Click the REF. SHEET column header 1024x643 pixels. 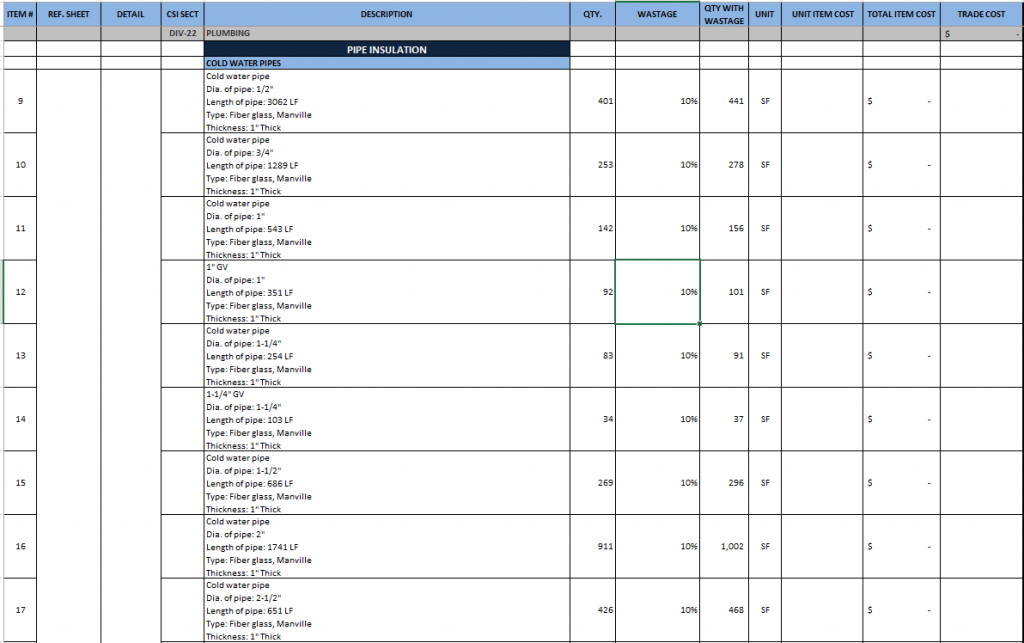tap(69, 14)
